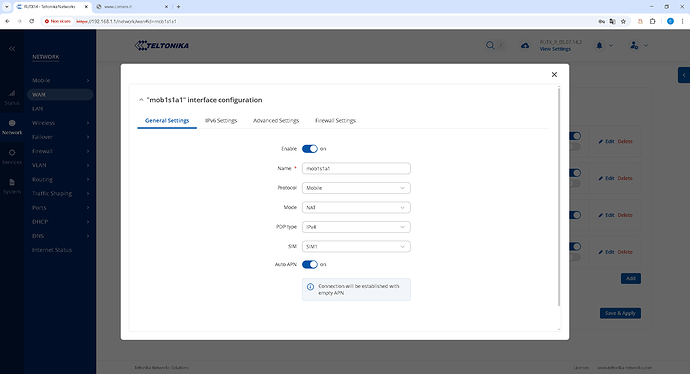The height and width of the screenshot is (374, 690).
Task: Click the cloud firmware update icon
Action: (525, 45)
